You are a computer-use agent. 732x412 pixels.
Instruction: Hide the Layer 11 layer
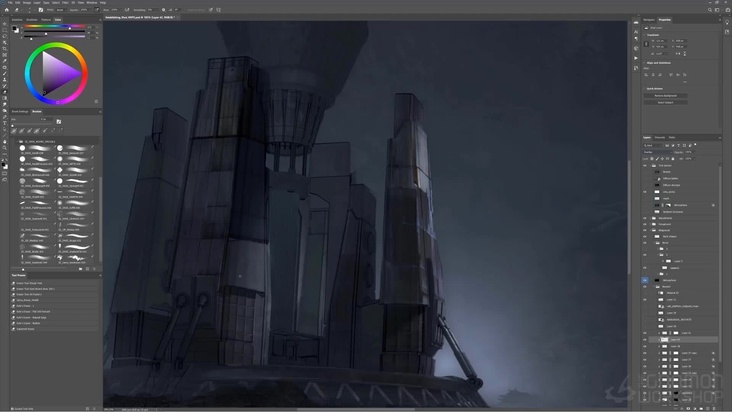645,300
